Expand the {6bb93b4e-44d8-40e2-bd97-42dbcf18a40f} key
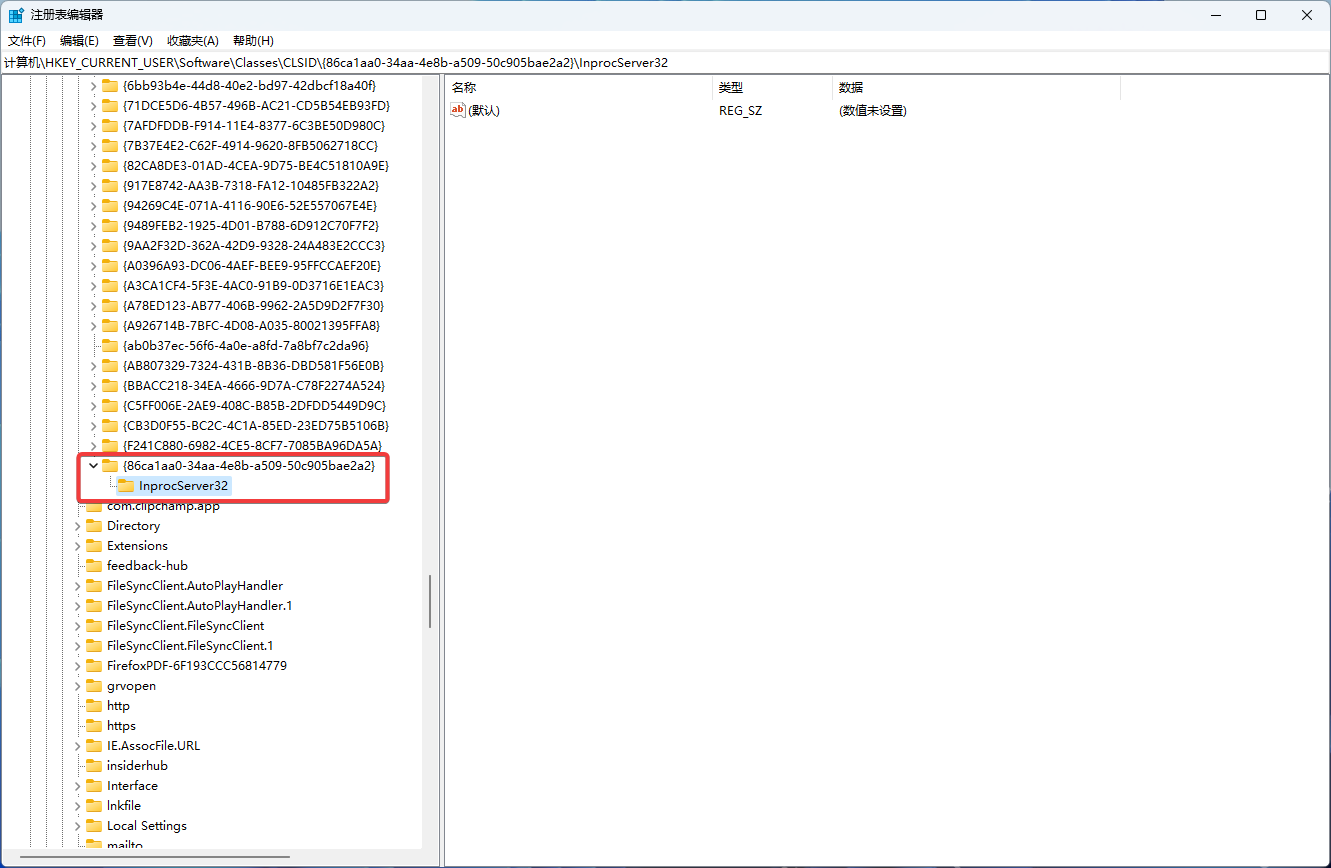The height and width of the screenshot is (868, 1331). 94,86
